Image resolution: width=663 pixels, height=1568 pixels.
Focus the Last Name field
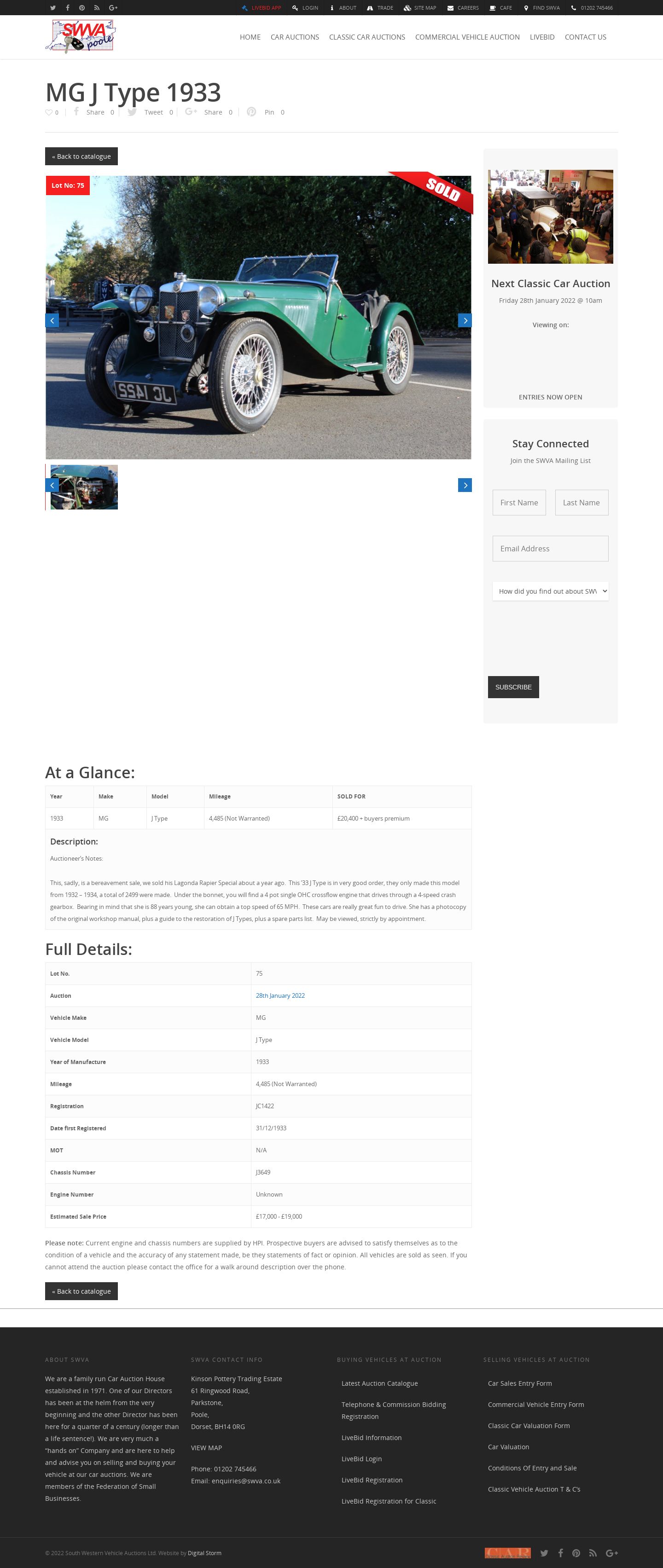(582, 503)
